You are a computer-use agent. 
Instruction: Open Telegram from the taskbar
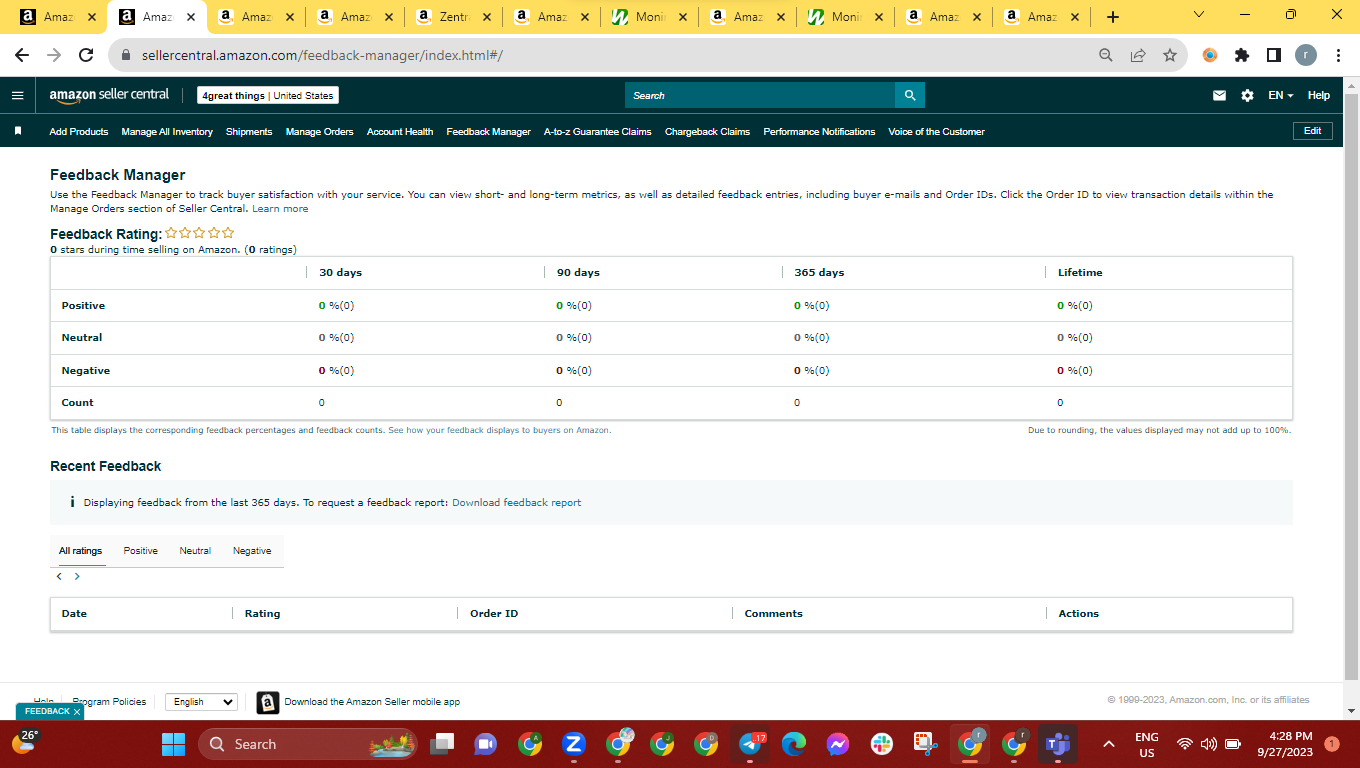tap(750, 744)
